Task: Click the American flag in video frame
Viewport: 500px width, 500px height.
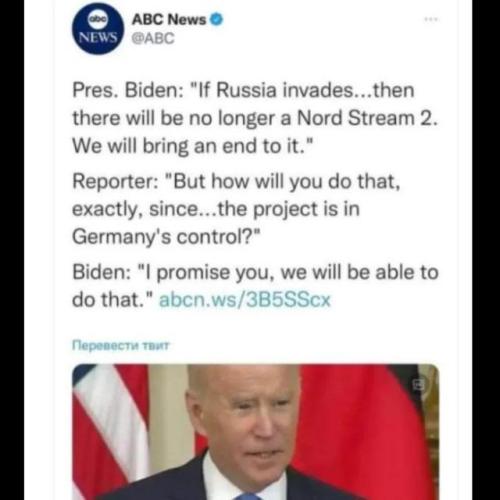Action: [x=111, y=432]
